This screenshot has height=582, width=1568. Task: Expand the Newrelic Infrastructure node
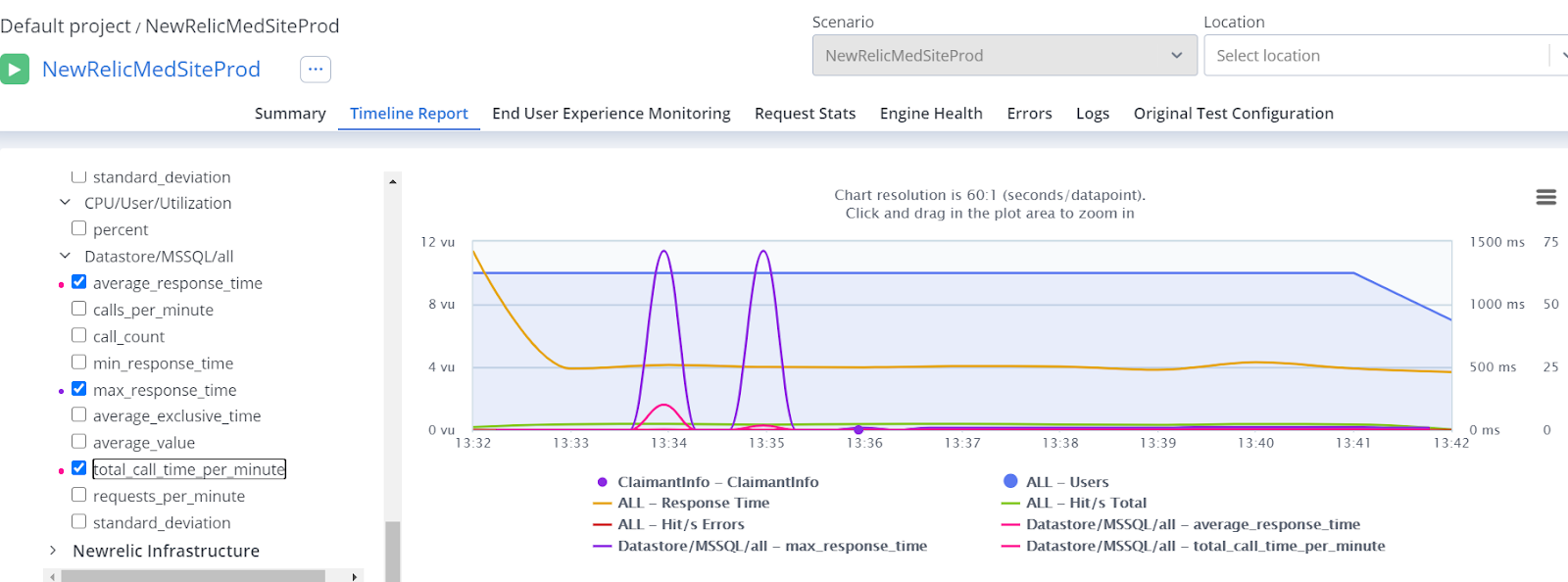(x=53, y=551)
